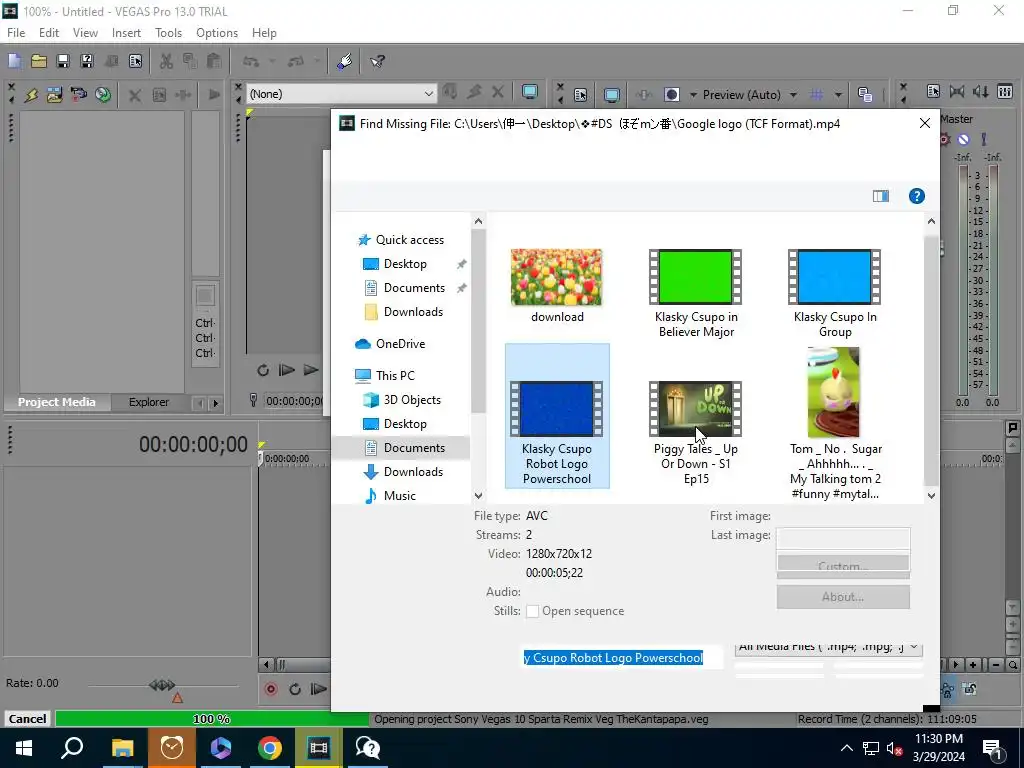Viewport: 1024px width, 768px height.
Task: Open the Preview (Auto) quality dropdown
Action: (x=793, y=95)
